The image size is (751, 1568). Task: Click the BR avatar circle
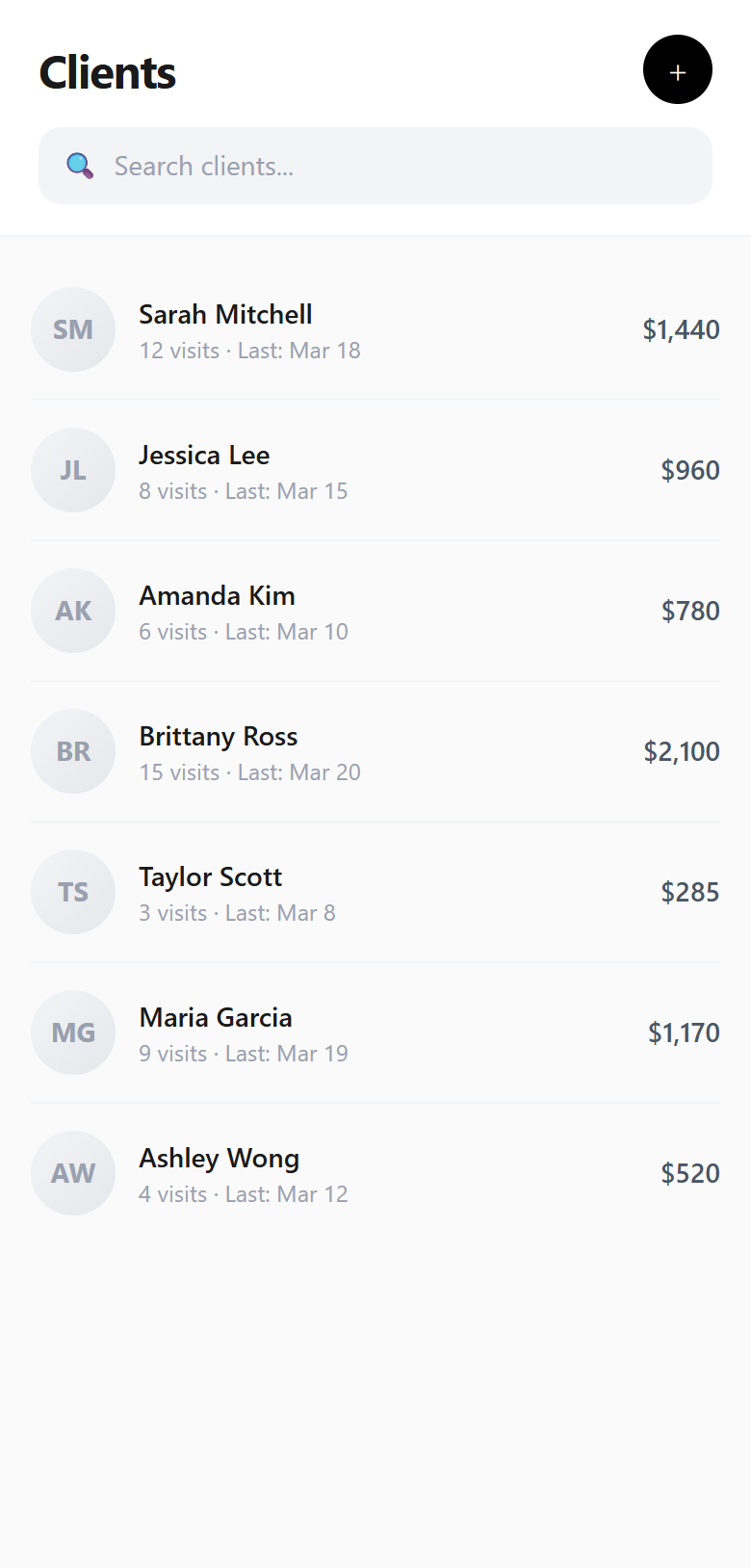(x=73, y=751)
